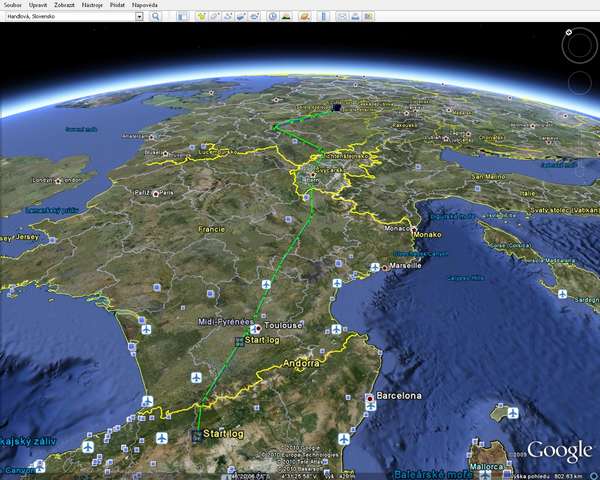
Task: Choose the Add Image Overlay tool
Action: 241,16
